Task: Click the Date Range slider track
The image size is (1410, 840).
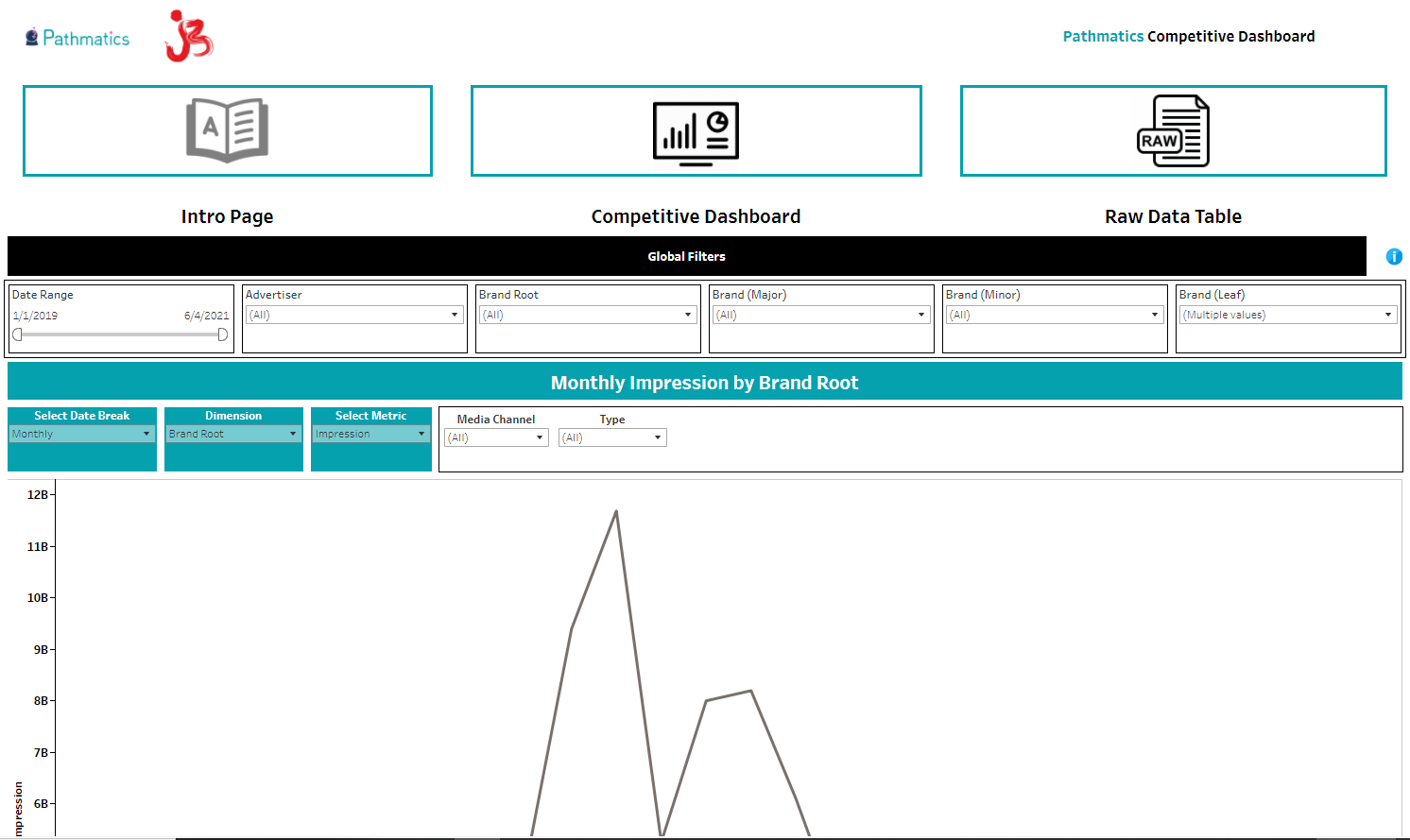Action: 120,334
